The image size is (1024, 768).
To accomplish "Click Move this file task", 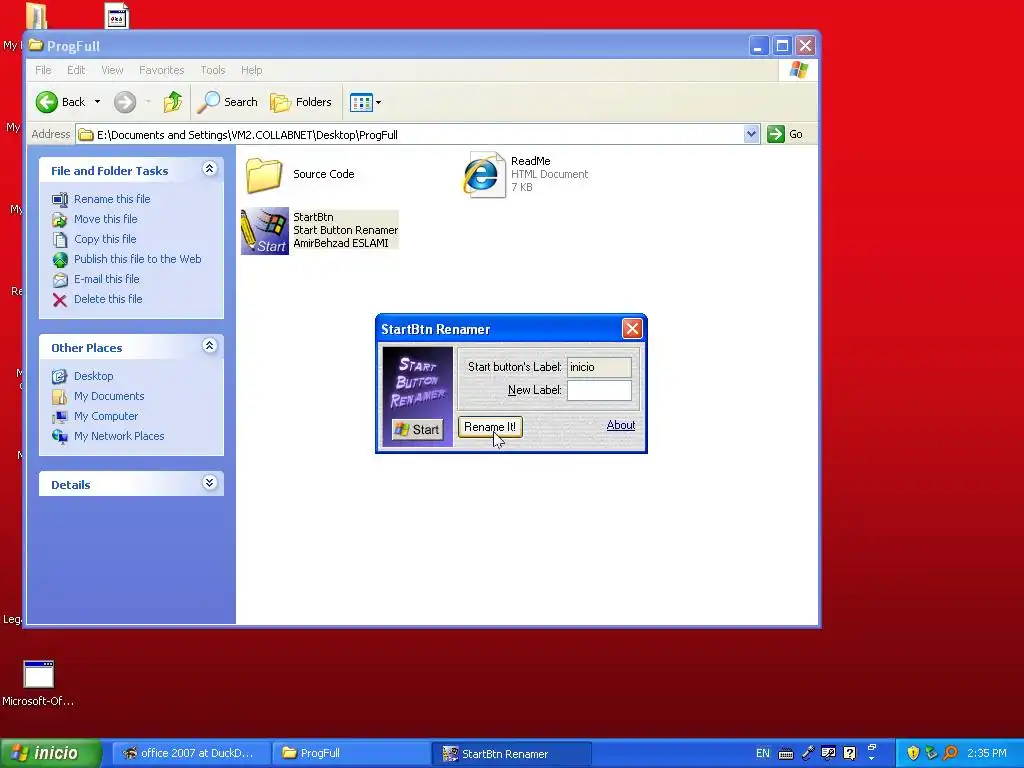I will click(105, 219).
